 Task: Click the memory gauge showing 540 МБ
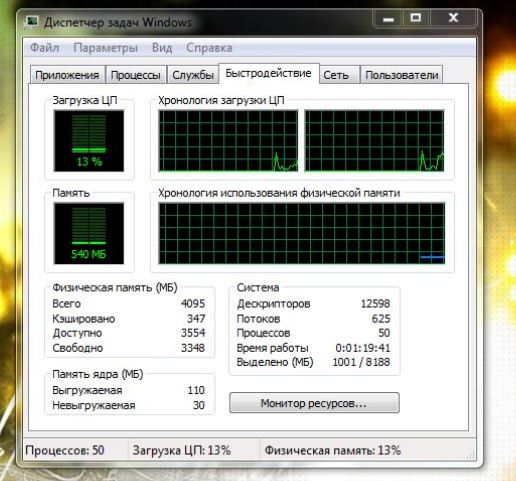pyautogui.click(x=89, y=233)
